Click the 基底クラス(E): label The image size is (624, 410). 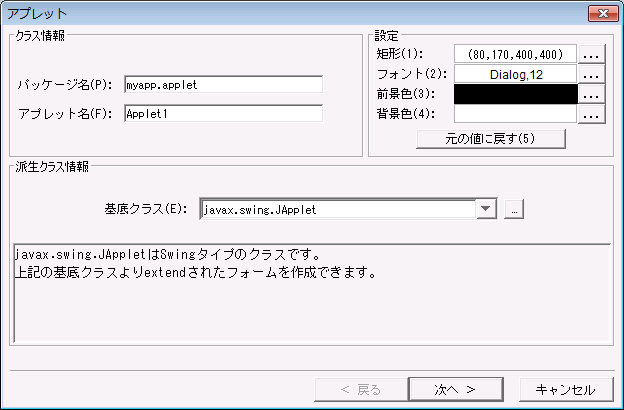[x=146, y=209]
